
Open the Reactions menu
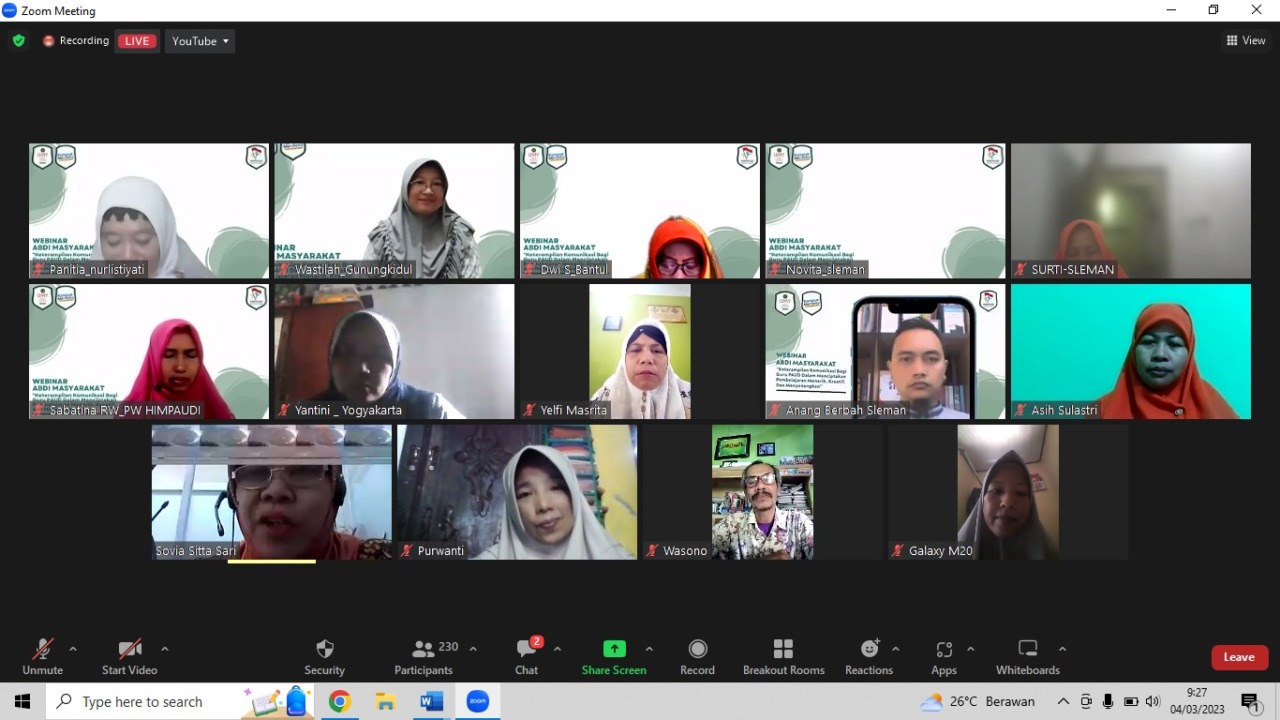869,657
